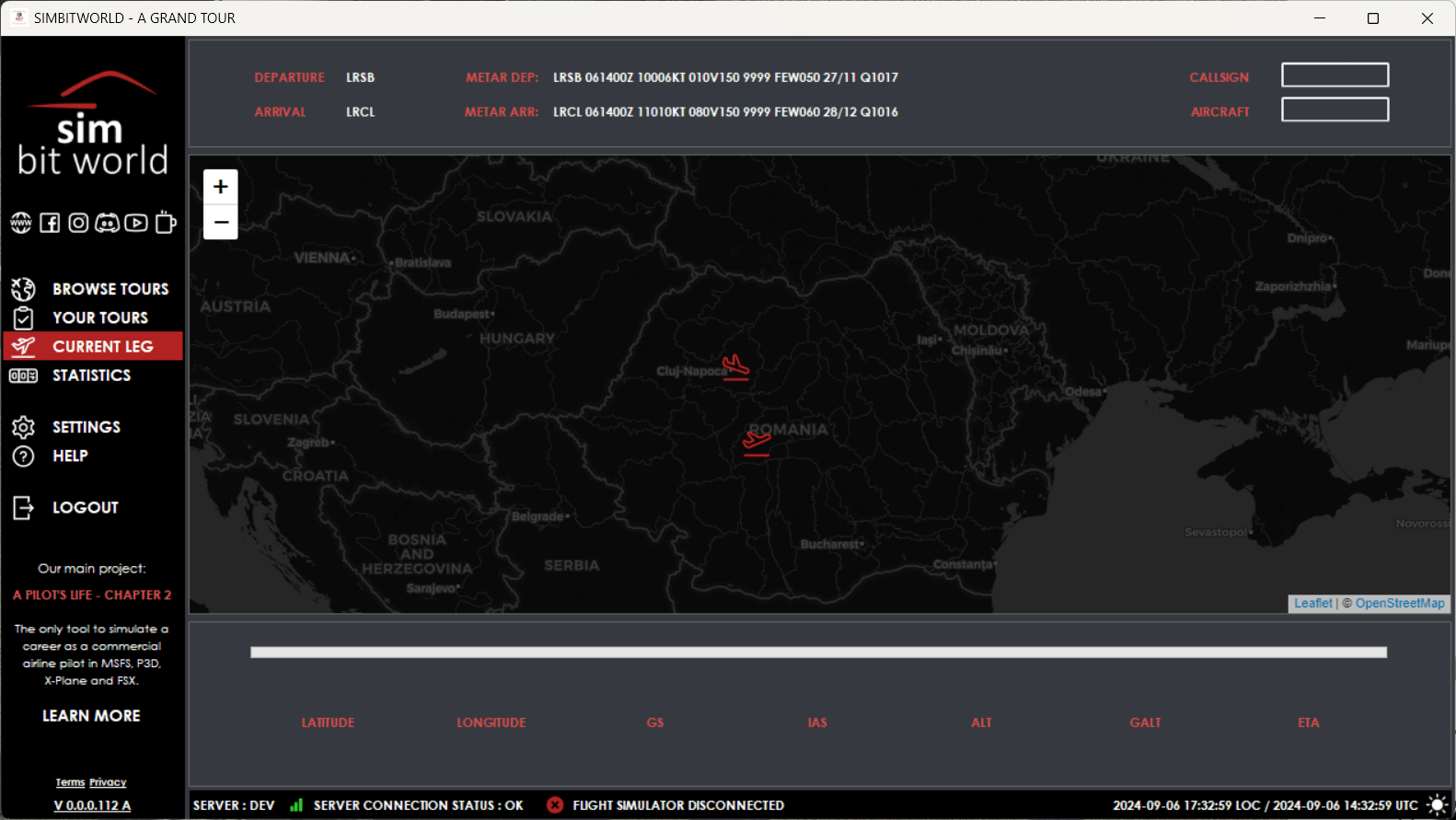Open Browse Tours section
The width and height of the screenshot is (1456, 820).
(110, 289)
